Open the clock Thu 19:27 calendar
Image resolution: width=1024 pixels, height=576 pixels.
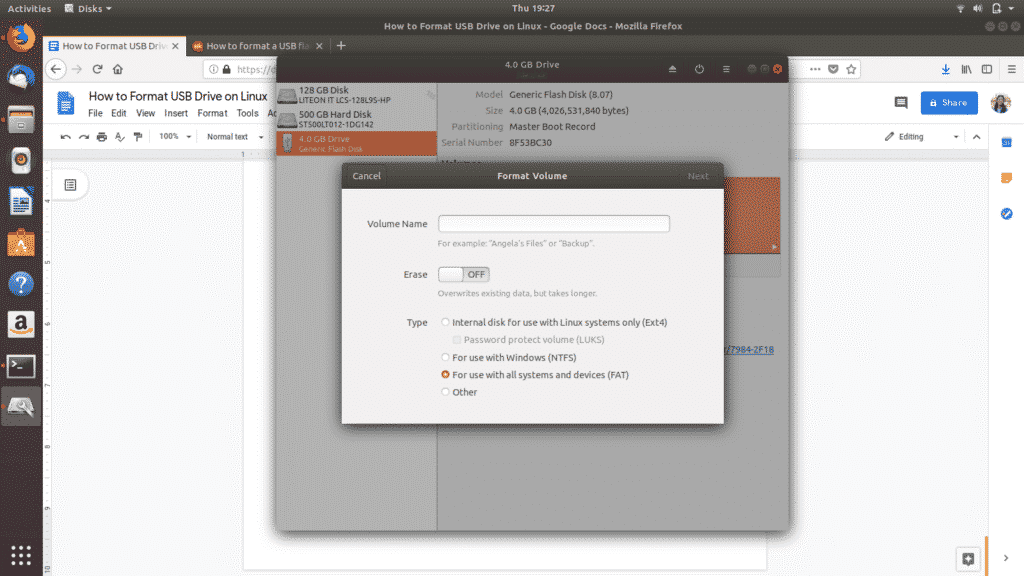pyautogui.click(x=533, y=8)
